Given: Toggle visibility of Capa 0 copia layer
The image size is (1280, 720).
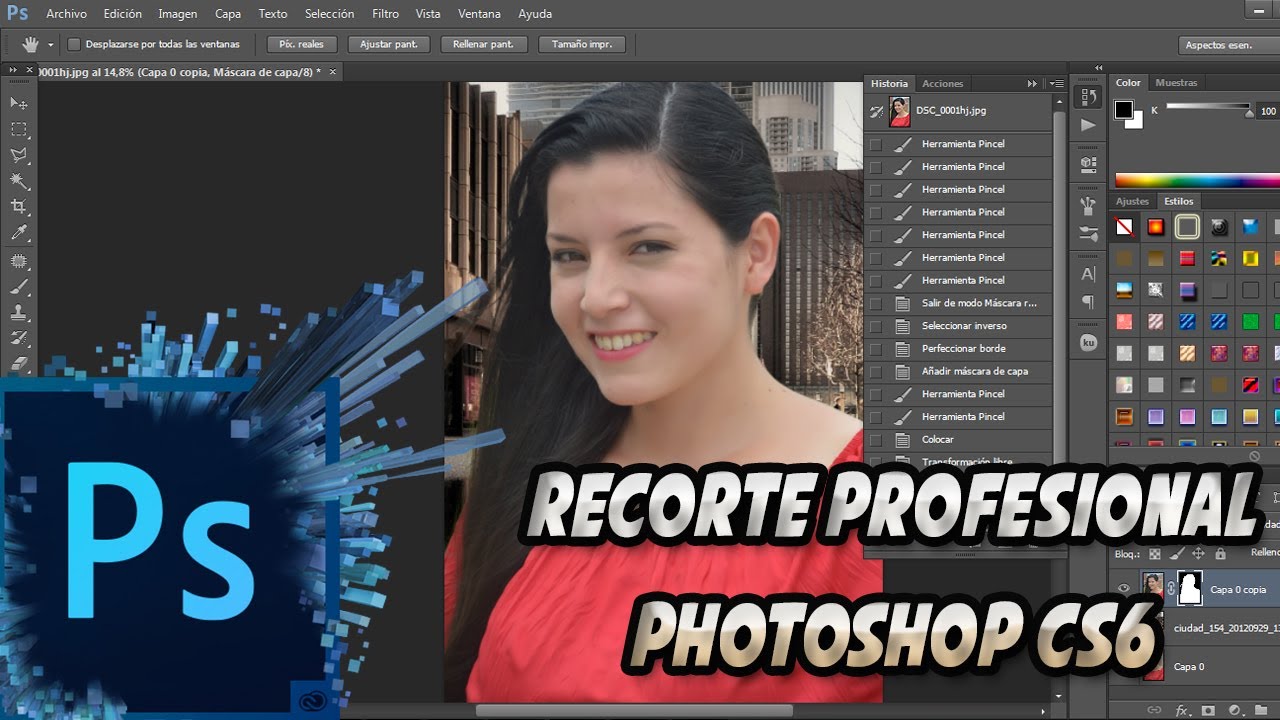Looking at the screenshot, I should 1124,589.
